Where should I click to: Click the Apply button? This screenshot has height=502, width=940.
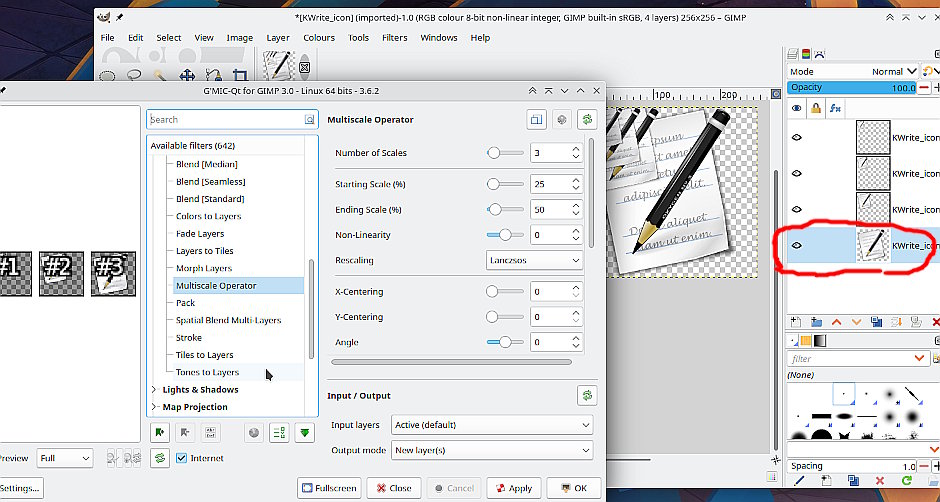point(512,488)
